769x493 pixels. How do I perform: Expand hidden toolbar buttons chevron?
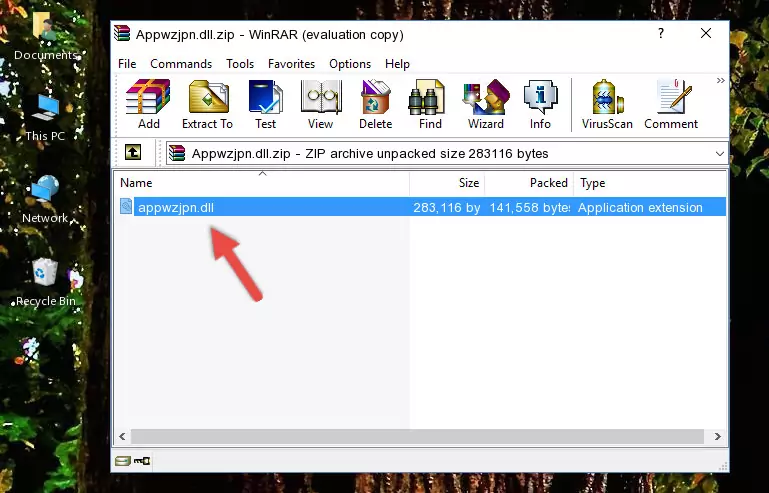(720, 80)
